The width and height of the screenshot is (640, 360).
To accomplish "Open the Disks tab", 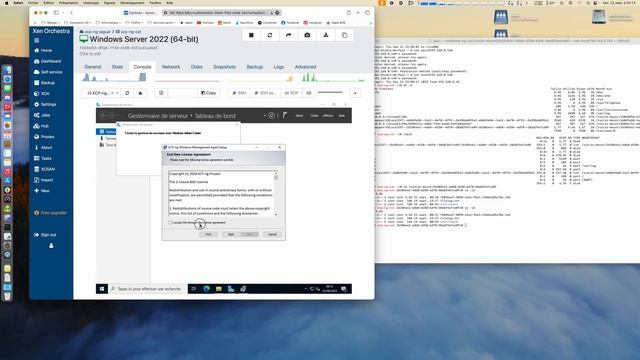I will (x=197, y=67).
